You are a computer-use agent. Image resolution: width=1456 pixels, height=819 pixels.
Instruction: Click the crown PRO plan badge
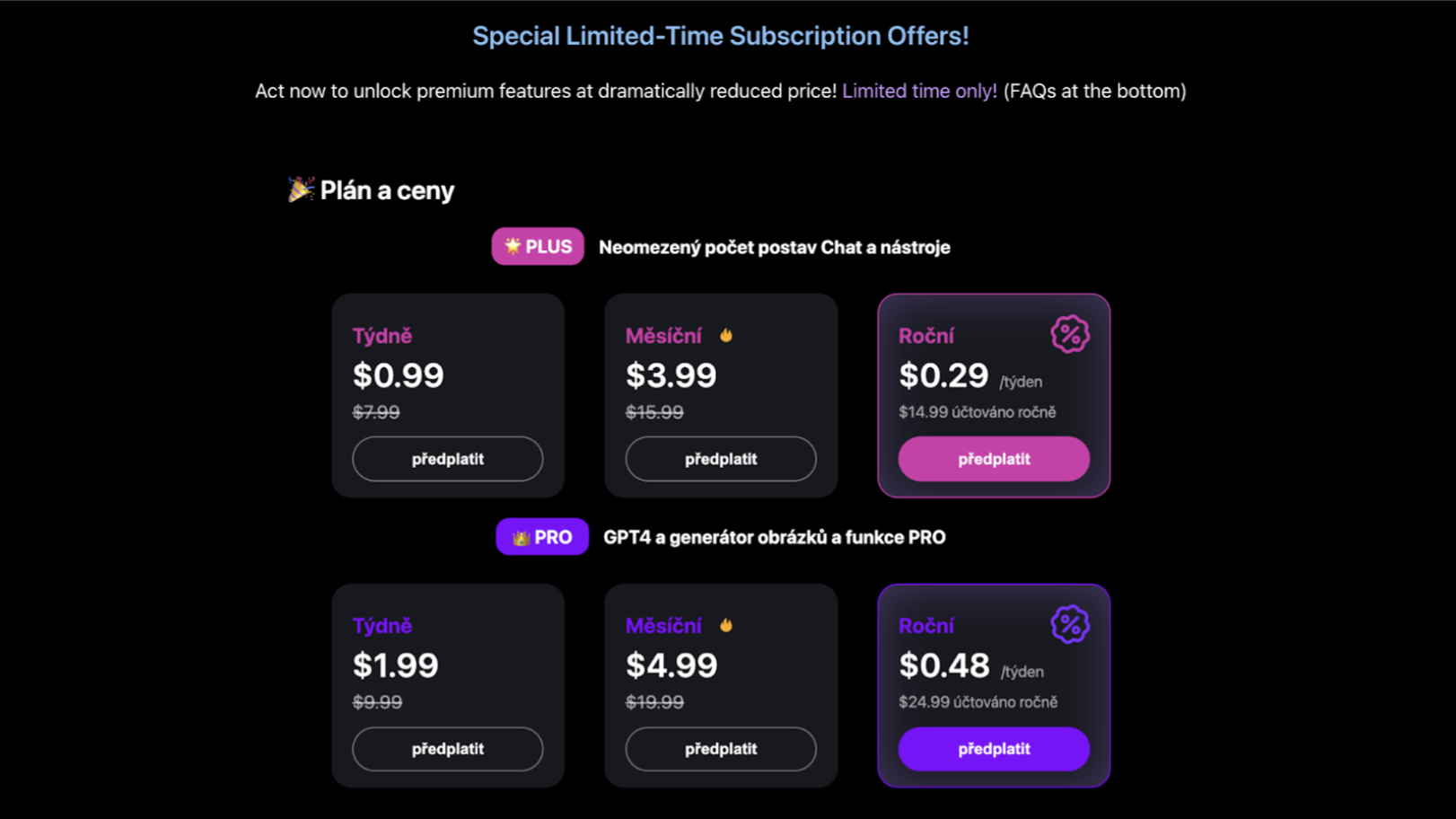542,537
